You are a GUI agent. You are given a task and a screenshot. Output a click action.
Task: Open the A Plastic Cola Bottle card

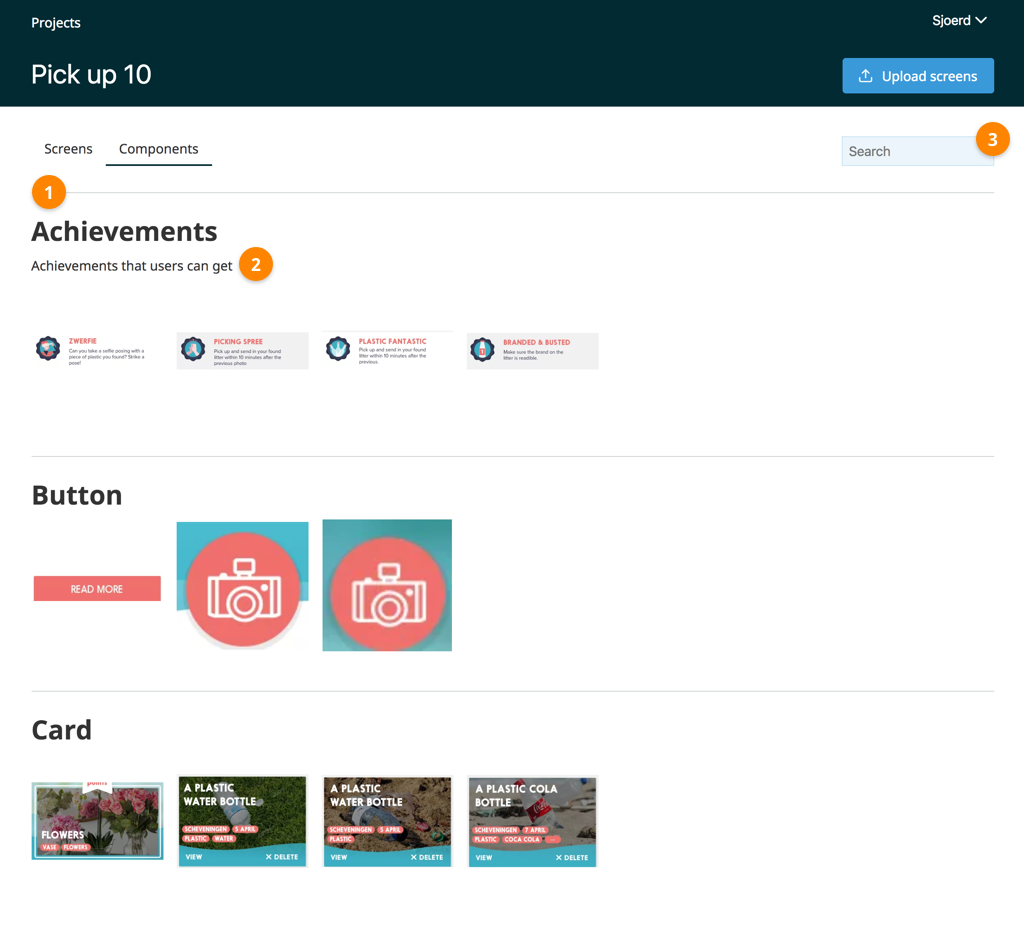pos(532,821)
